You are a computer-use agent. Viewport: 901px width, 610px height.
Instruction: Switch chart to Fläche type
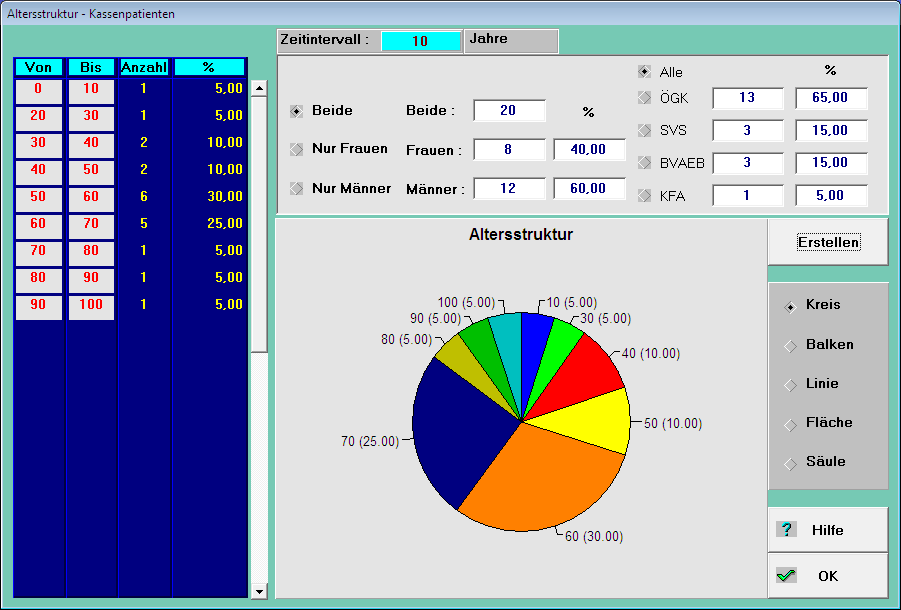coord(791,423)
